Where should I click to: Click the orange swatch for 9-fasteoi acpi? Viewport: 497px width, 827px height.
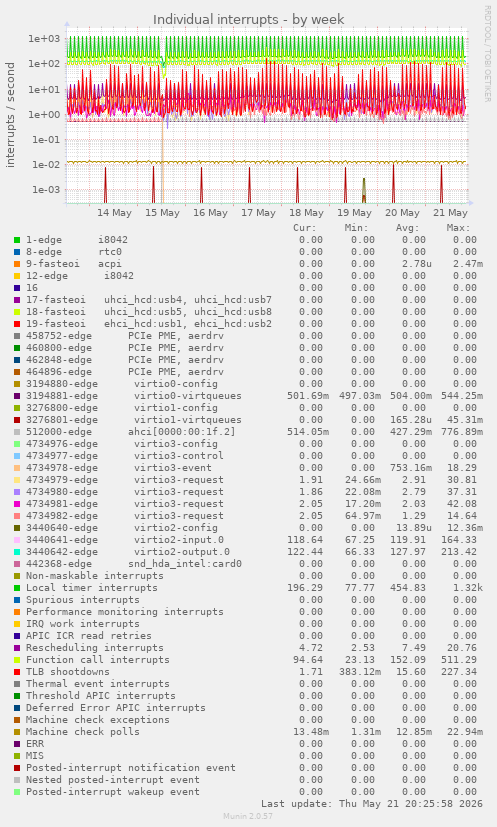coord(17,264)
